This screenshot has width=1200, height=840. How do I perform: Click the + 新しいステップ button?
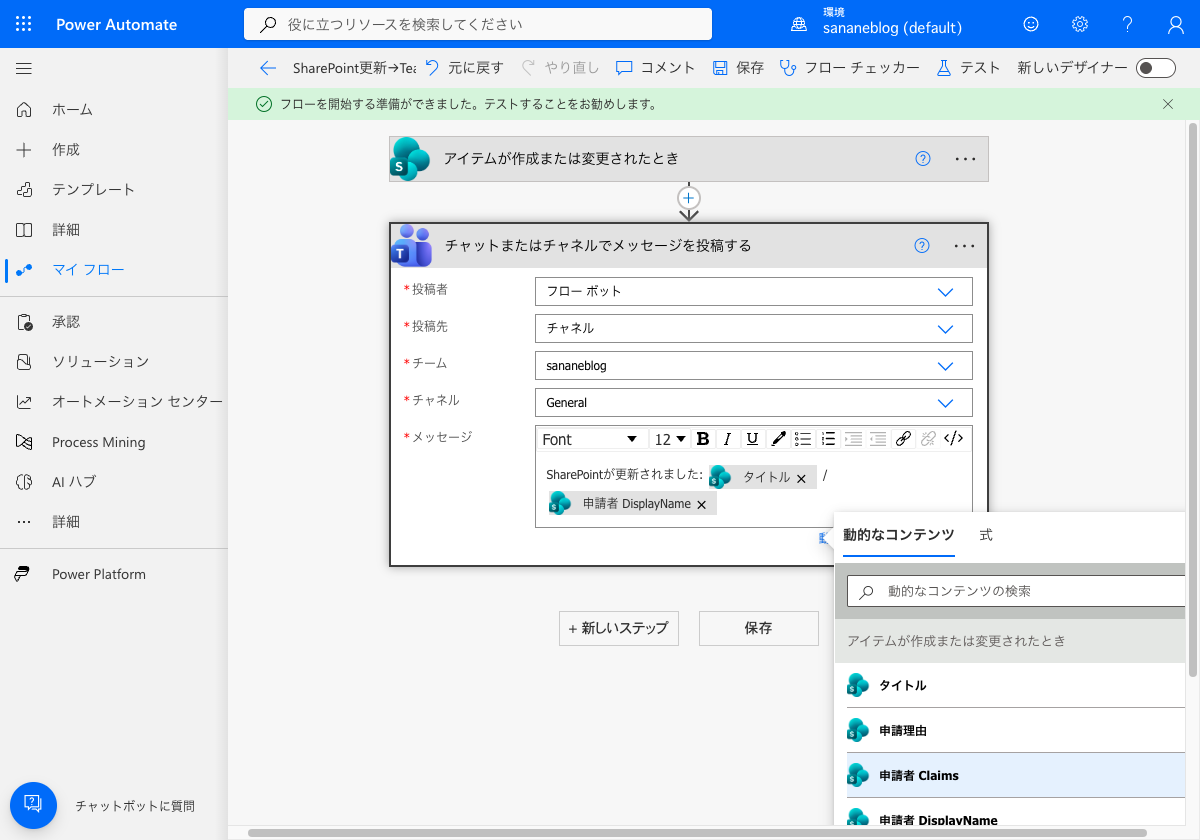[x=619, y=628]
